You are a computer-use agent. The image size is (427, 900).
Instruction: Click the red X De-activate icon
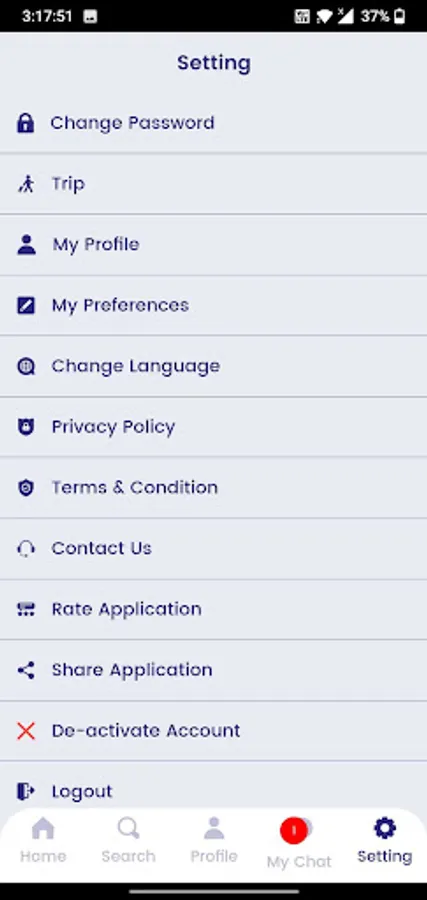26,731
